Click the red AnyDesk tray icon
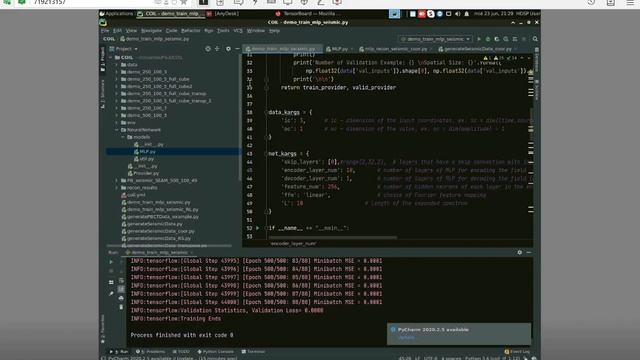Viewport: 640px width, 360px height. point(422,14)
